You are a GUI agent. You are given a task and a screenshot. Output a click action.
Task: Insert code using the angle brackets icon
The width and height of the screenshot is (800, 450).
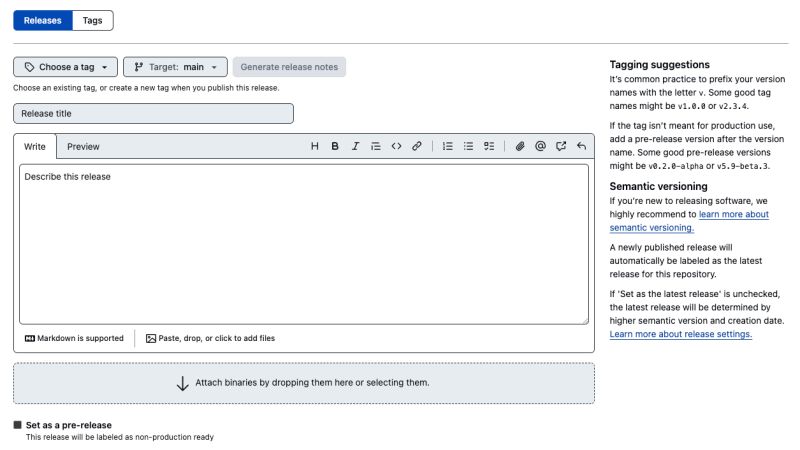point(396,146)
